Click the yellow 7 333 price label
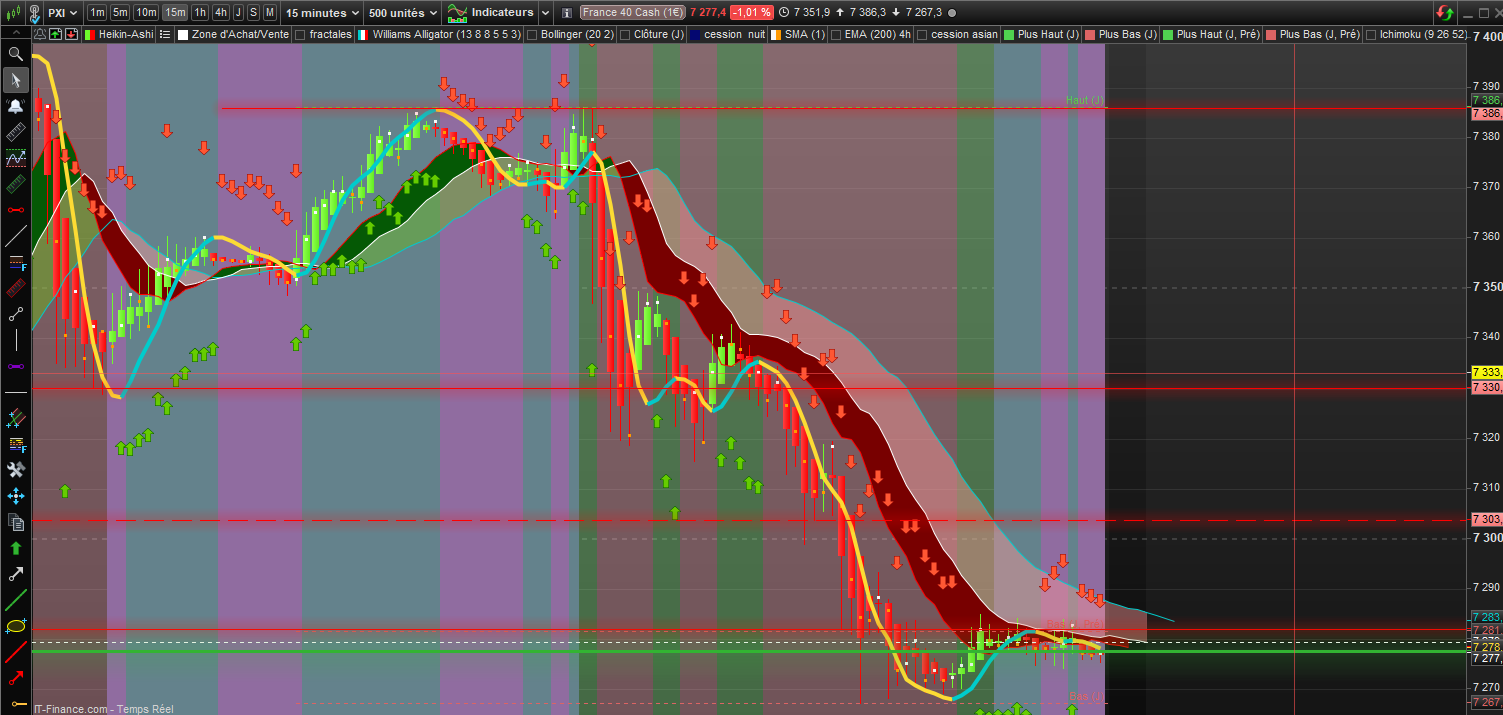Image resolution: width=1503 pixels, height=715 pixels. click(1486, 372)
